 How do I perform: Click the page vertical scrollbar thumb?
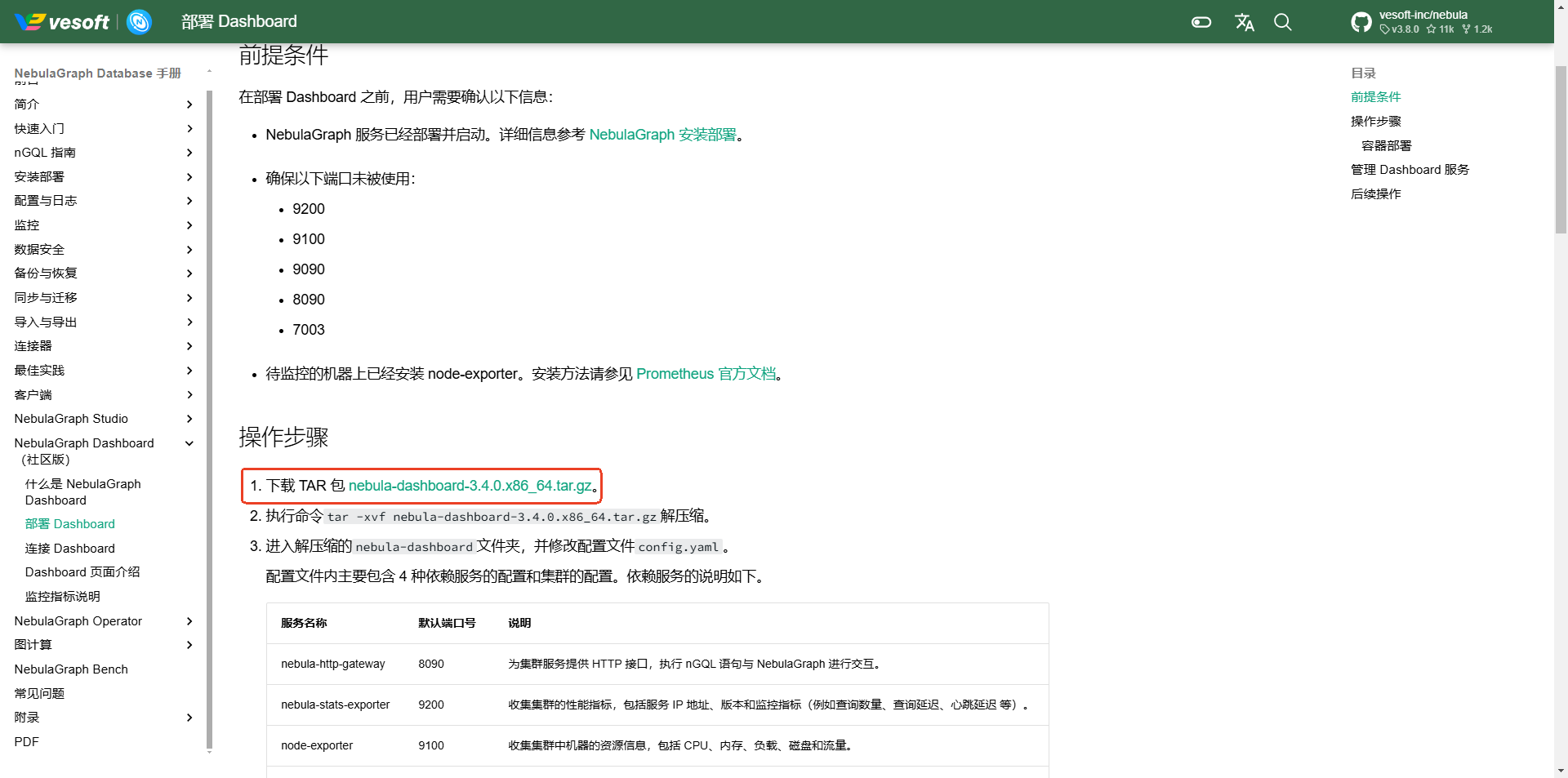coord(1561,149)
